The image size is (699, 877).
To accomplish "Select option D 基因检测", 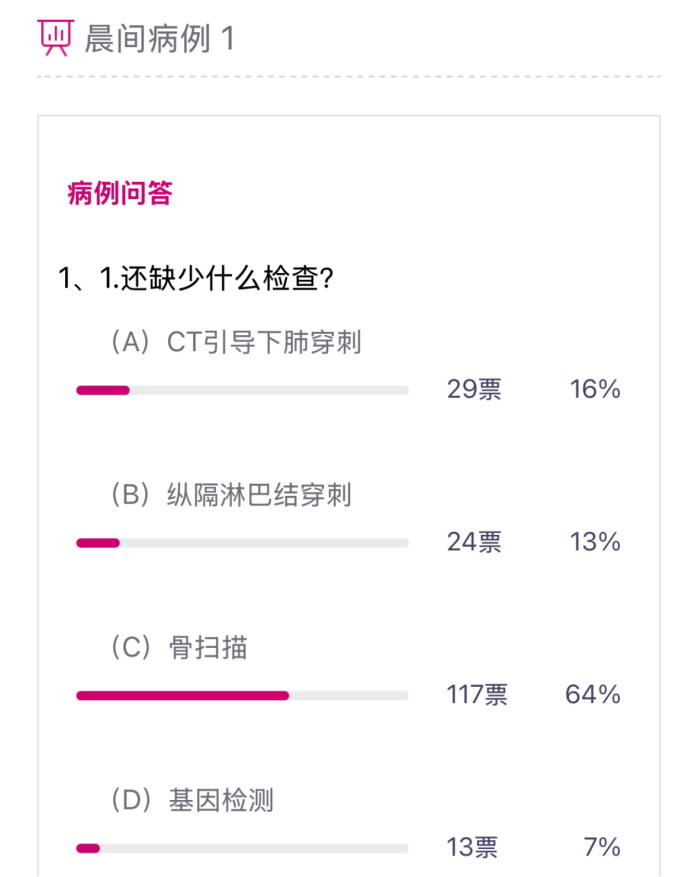I will [191, 800].
